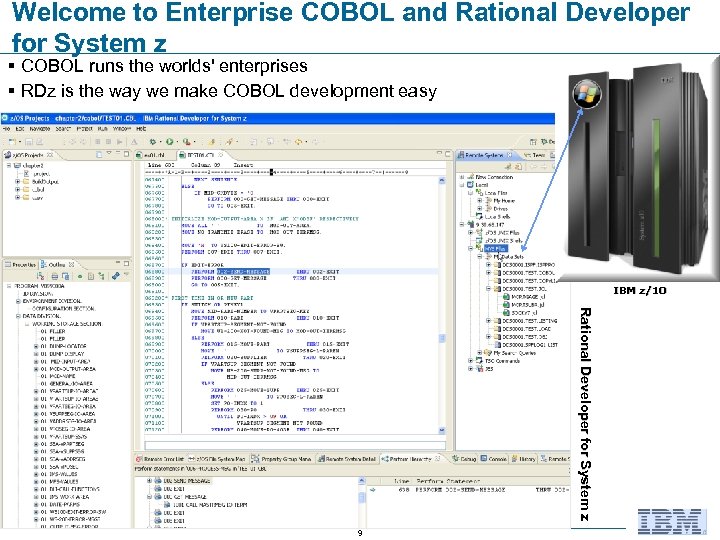Expand TSO Commands node
720x540 pixels.
tap(470, 361)
